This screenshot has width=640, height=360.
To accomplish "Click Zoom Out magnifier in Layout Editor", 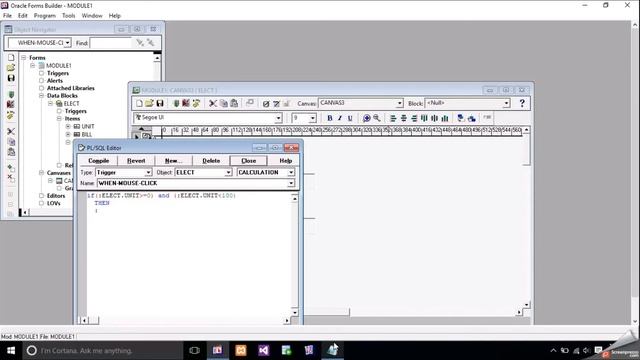I will [x=376, y=118].
